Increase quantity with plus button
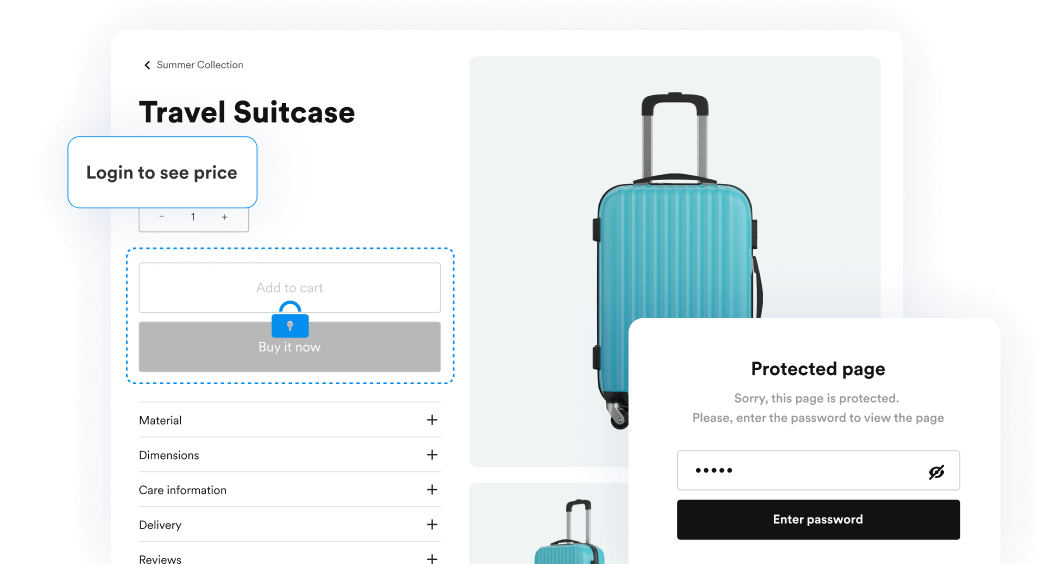1037x564 pixels. pyautogui.click(x=224, y=217)
